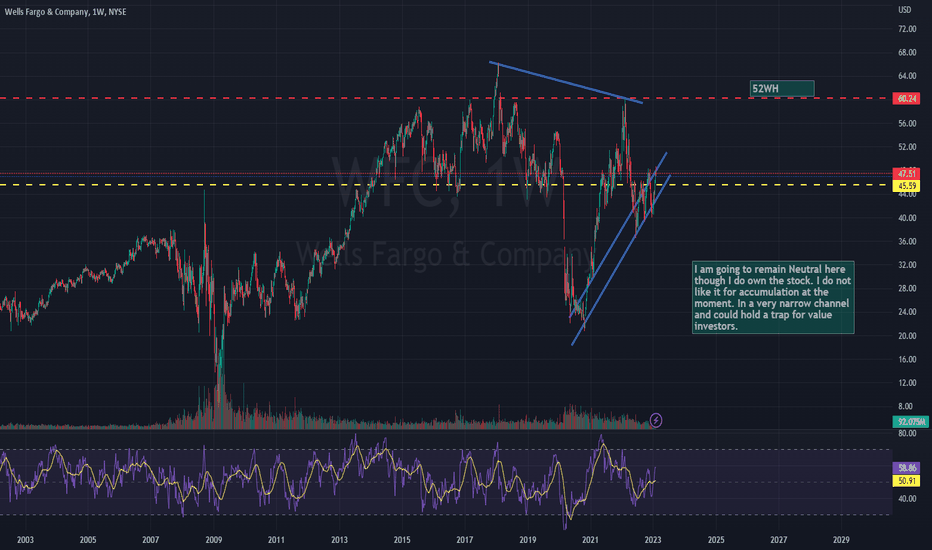Click the yellow 45.59 price tag
The width and height of the screenshot is (932, 550).
point(906,186)
